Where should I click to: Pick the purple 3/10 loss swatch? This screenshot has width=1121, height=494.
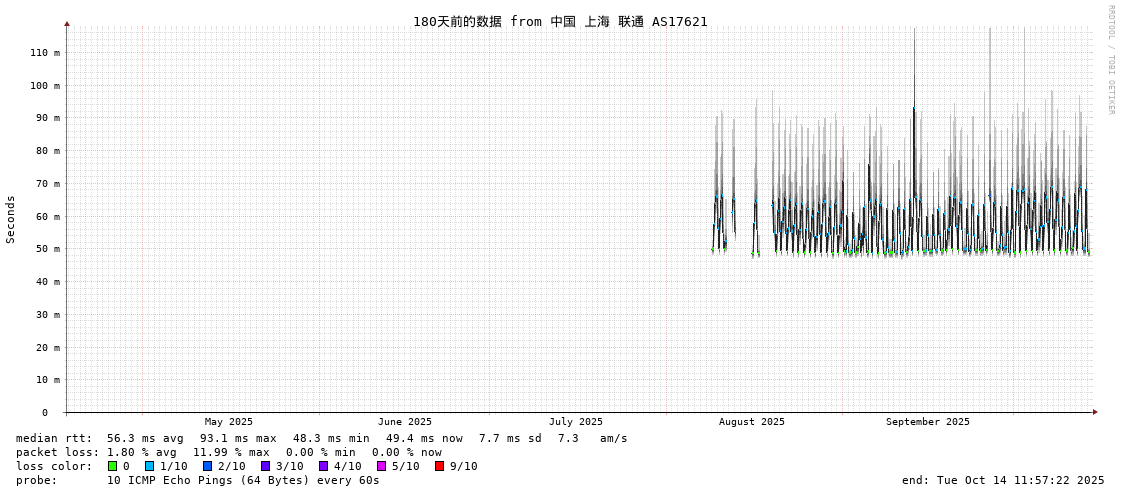coord(265,466)
